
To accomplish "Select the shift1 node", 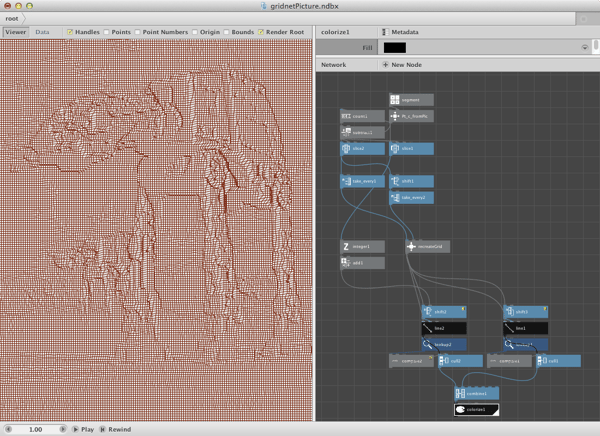I will (411, 181).
